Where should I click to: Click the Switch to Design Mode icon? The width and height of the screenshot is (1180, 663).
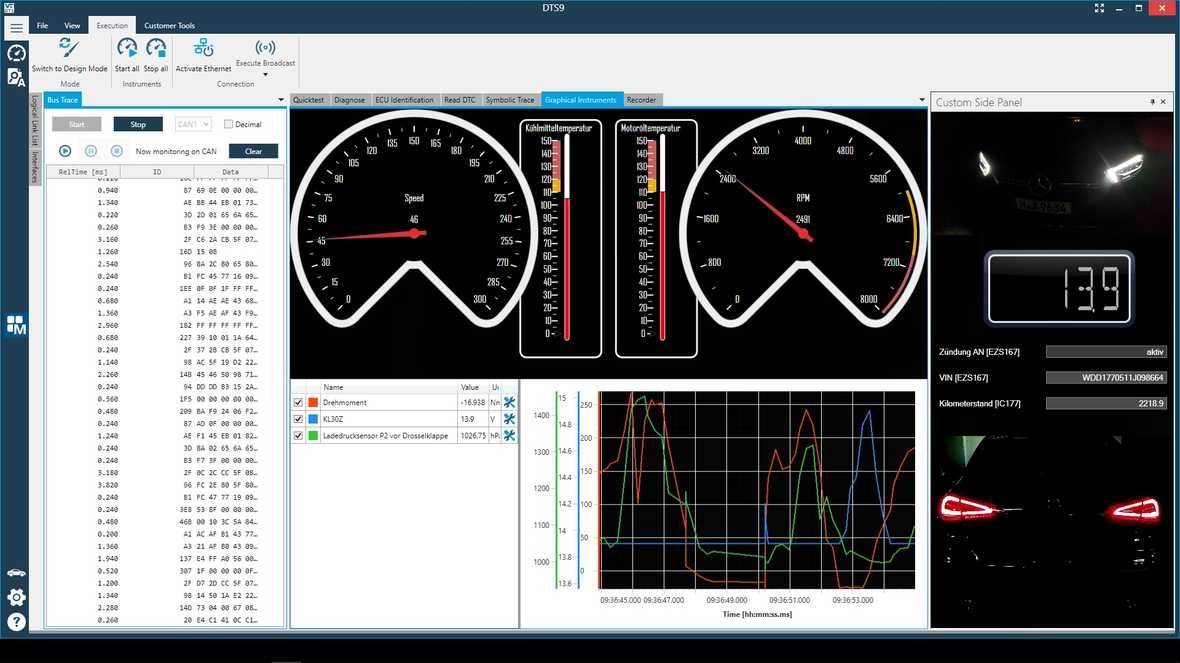(69, 48)
